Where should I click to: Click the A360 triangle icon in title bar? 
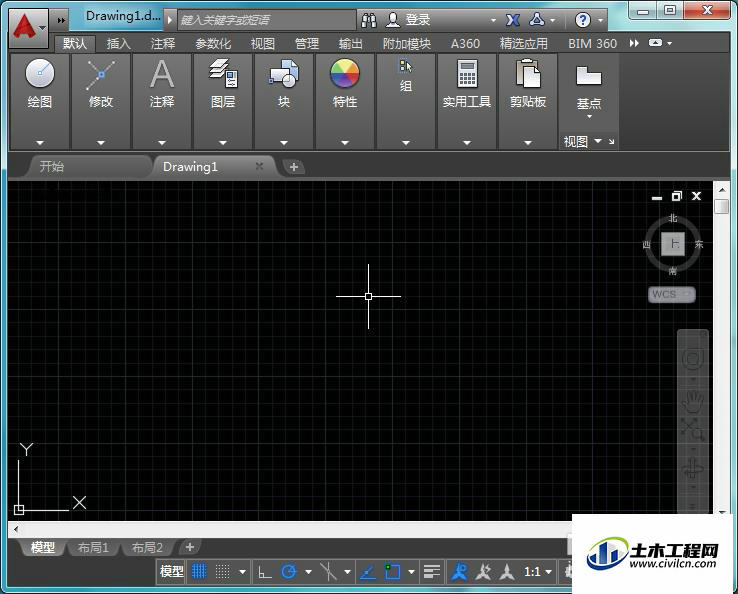click(x=537, y=19)
